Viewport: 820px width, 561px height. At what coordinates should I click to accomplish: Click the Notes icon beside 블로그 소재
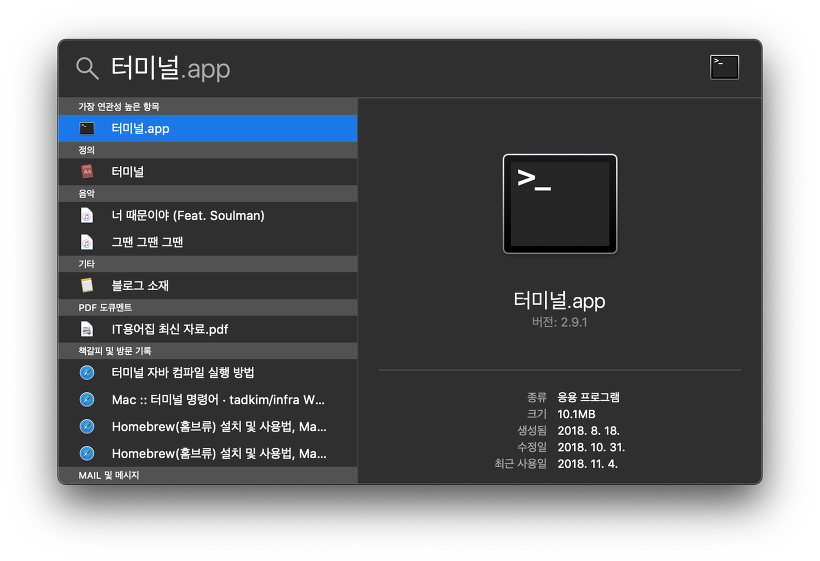[87, 285]
